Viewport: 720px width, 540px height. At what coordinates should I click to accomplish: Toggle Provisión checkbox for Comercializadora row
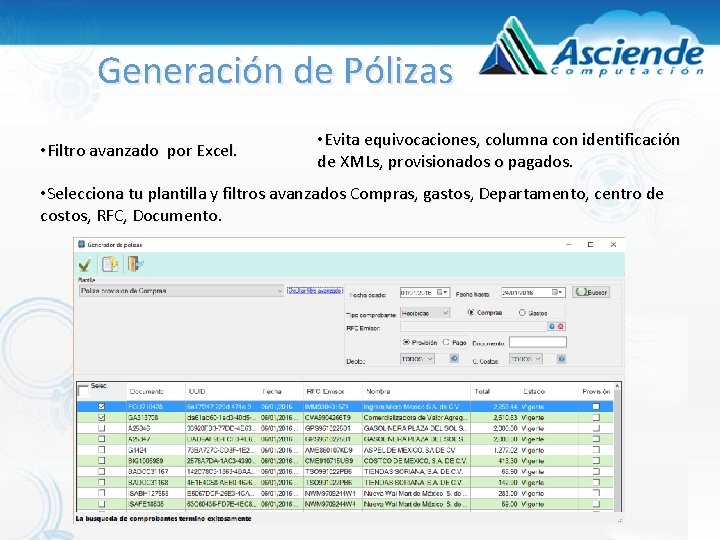pos(596,417)
